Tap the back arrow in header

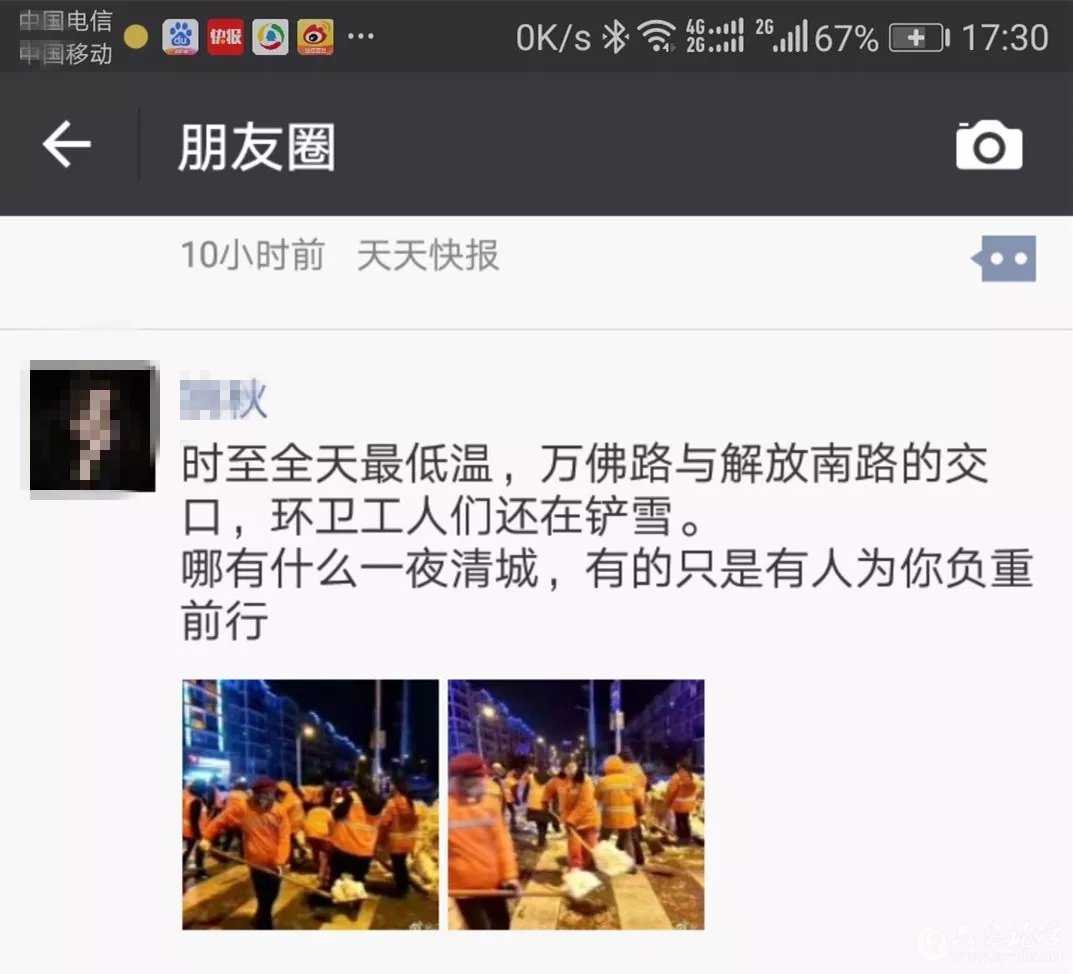coord(66,144)
